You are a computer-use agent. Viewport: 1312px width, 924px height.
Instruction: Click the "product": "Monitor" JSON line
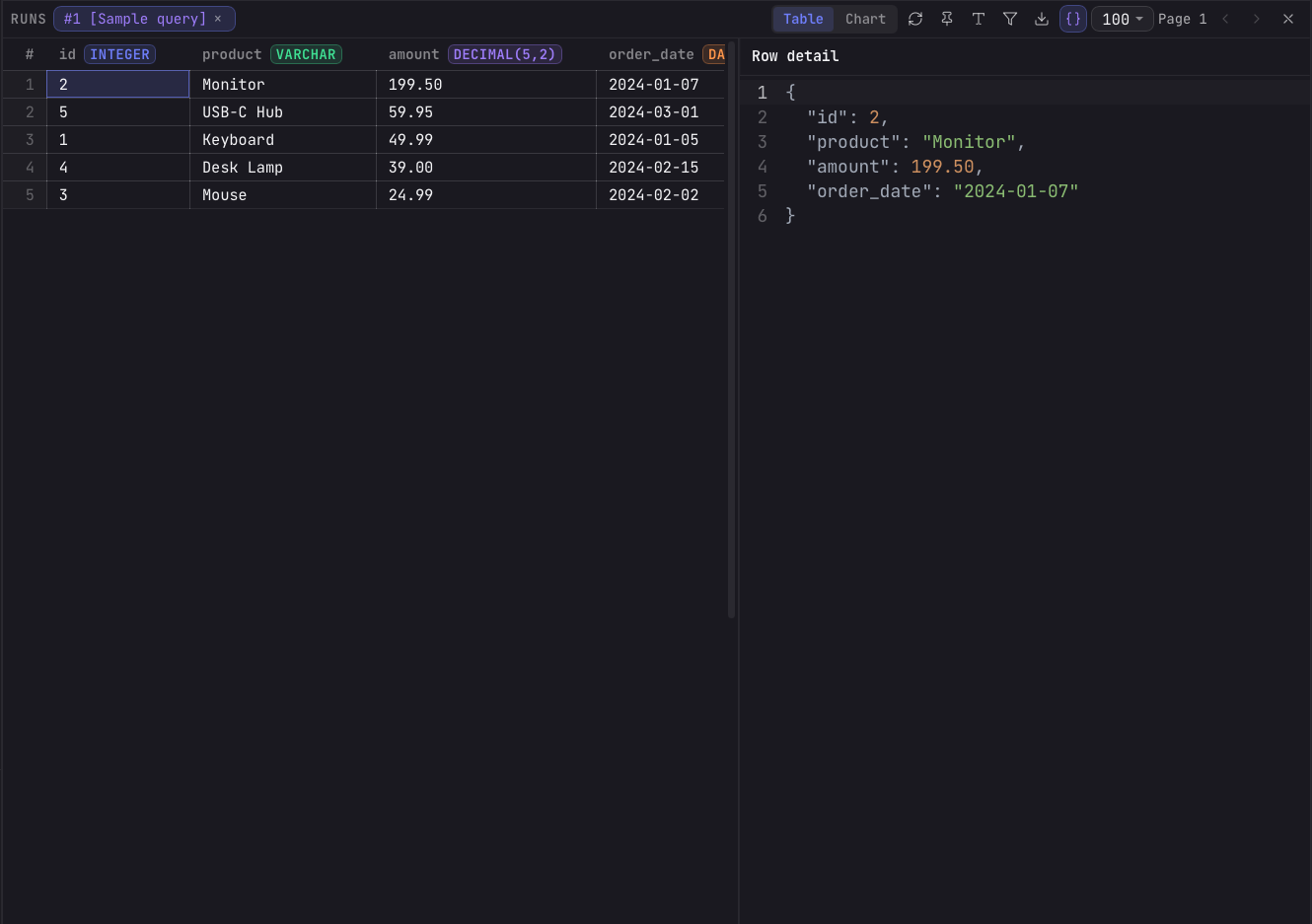pos(916,142)
